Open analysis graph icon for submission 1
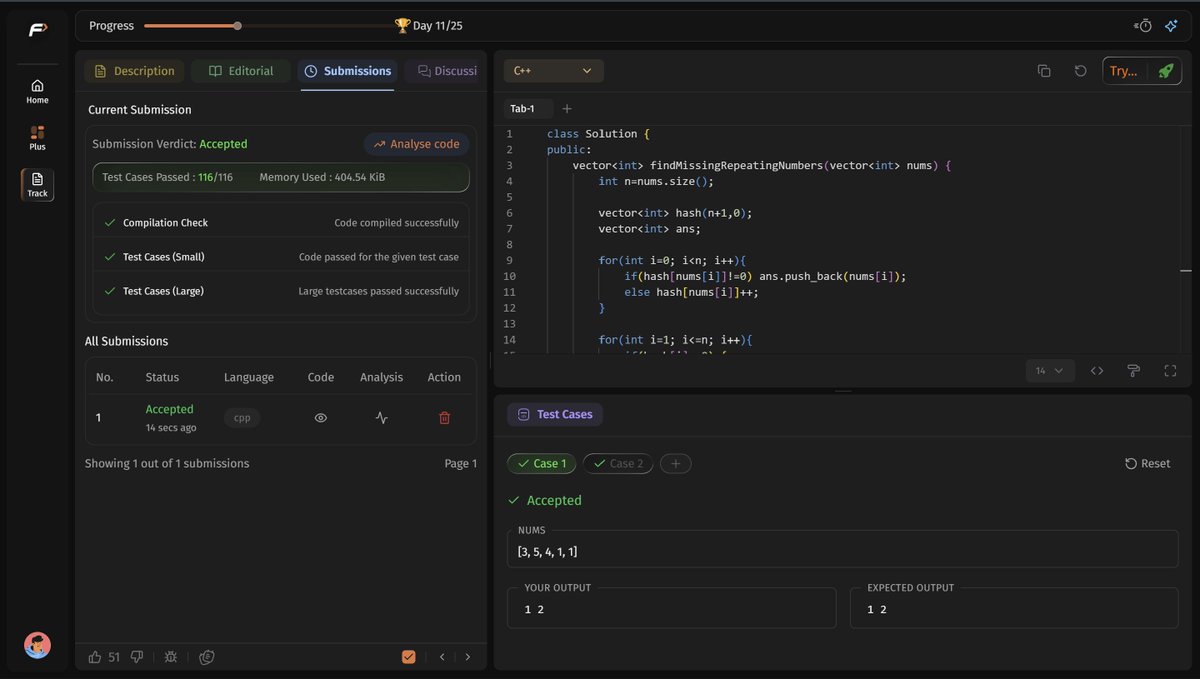 (x=381, y=418)
